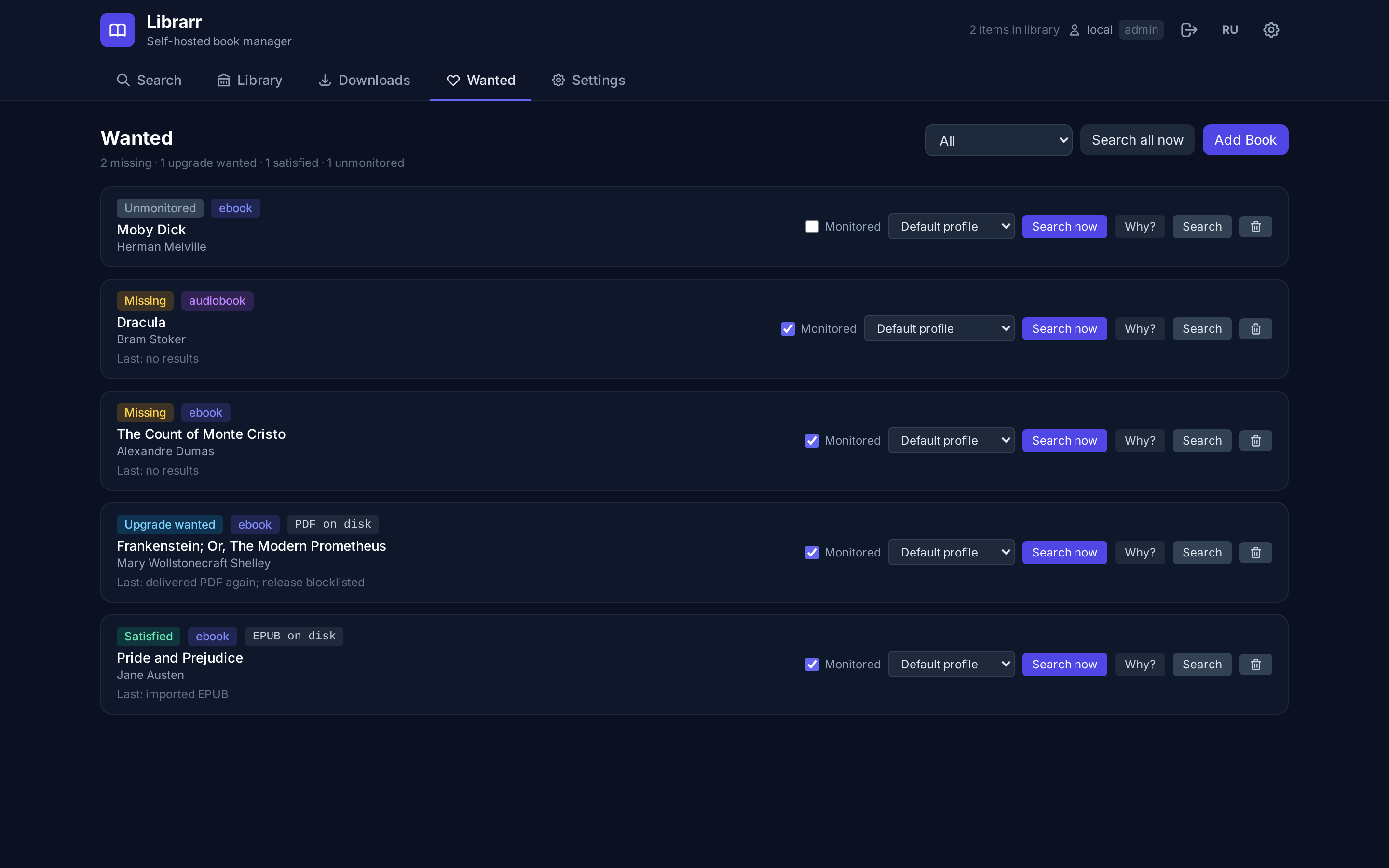Click the Add Book button
This screenshot has height=868, width=1389.
1245,140
